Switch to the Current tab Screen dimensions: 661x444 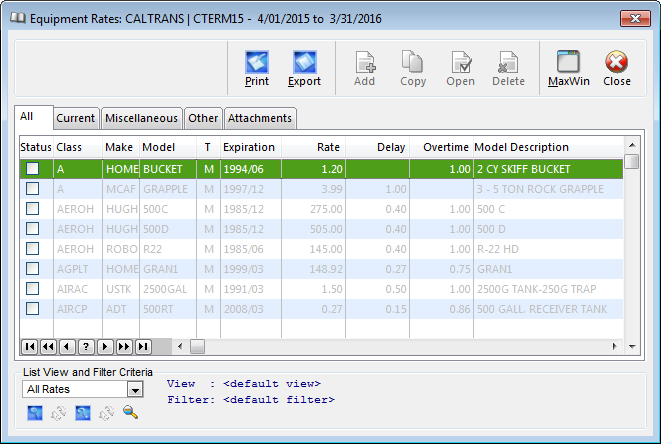click(x=76, y=118)
